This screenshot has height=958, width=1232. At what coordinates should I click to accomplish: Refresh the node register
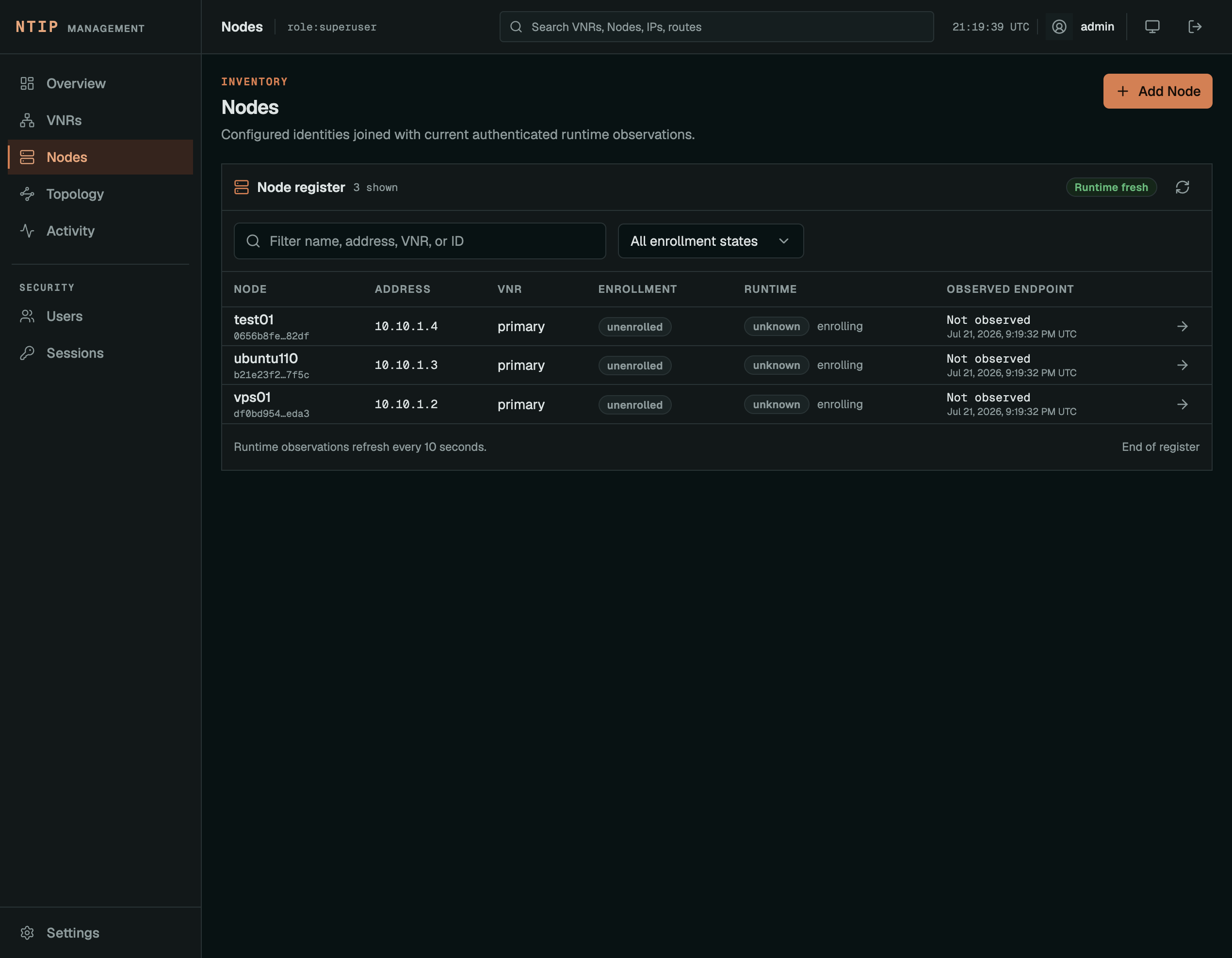tap(1183, 187)
